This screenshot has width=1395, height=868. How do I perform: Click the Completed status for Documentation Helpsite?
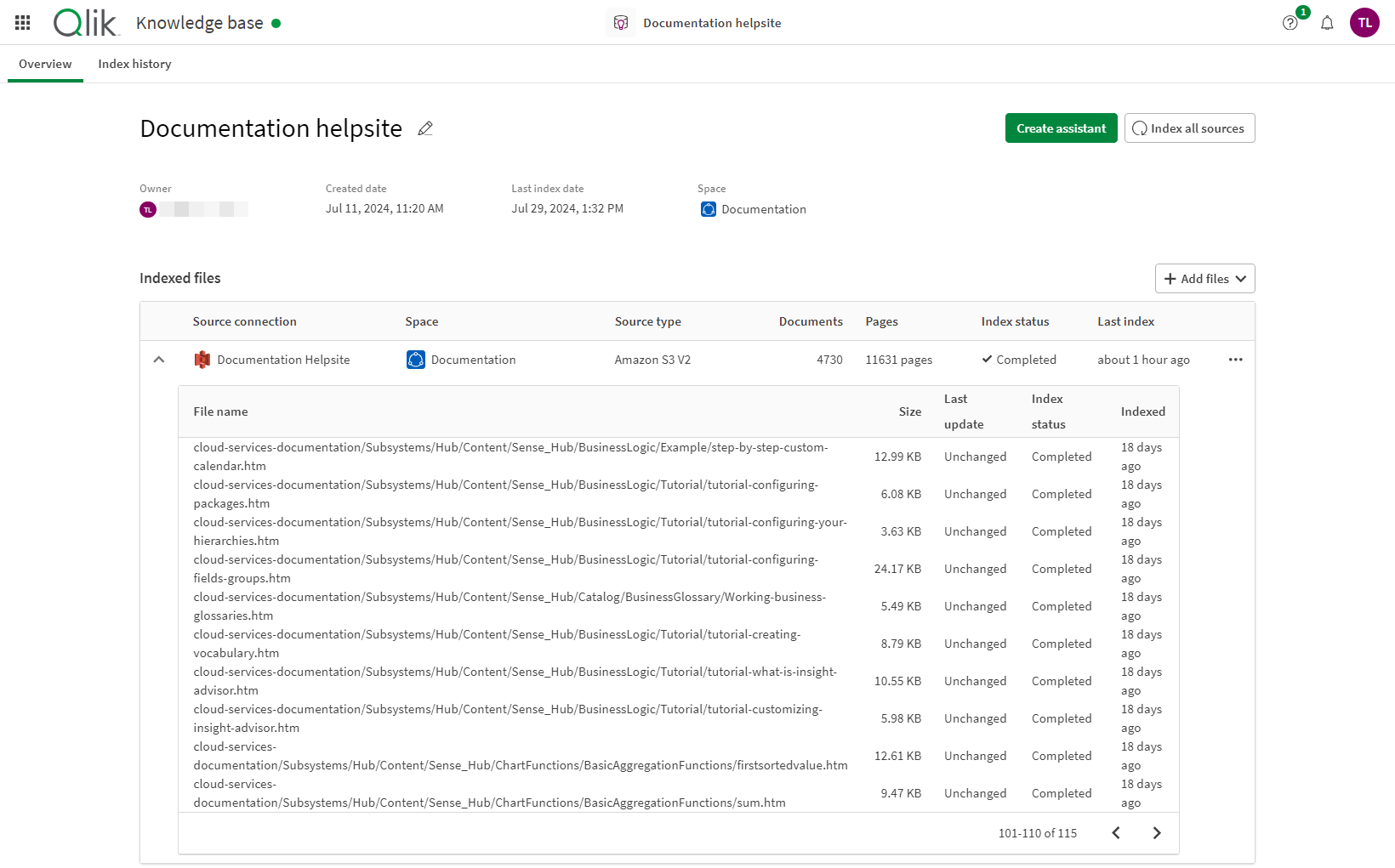pyautogui.click(x=1019, y=360)
